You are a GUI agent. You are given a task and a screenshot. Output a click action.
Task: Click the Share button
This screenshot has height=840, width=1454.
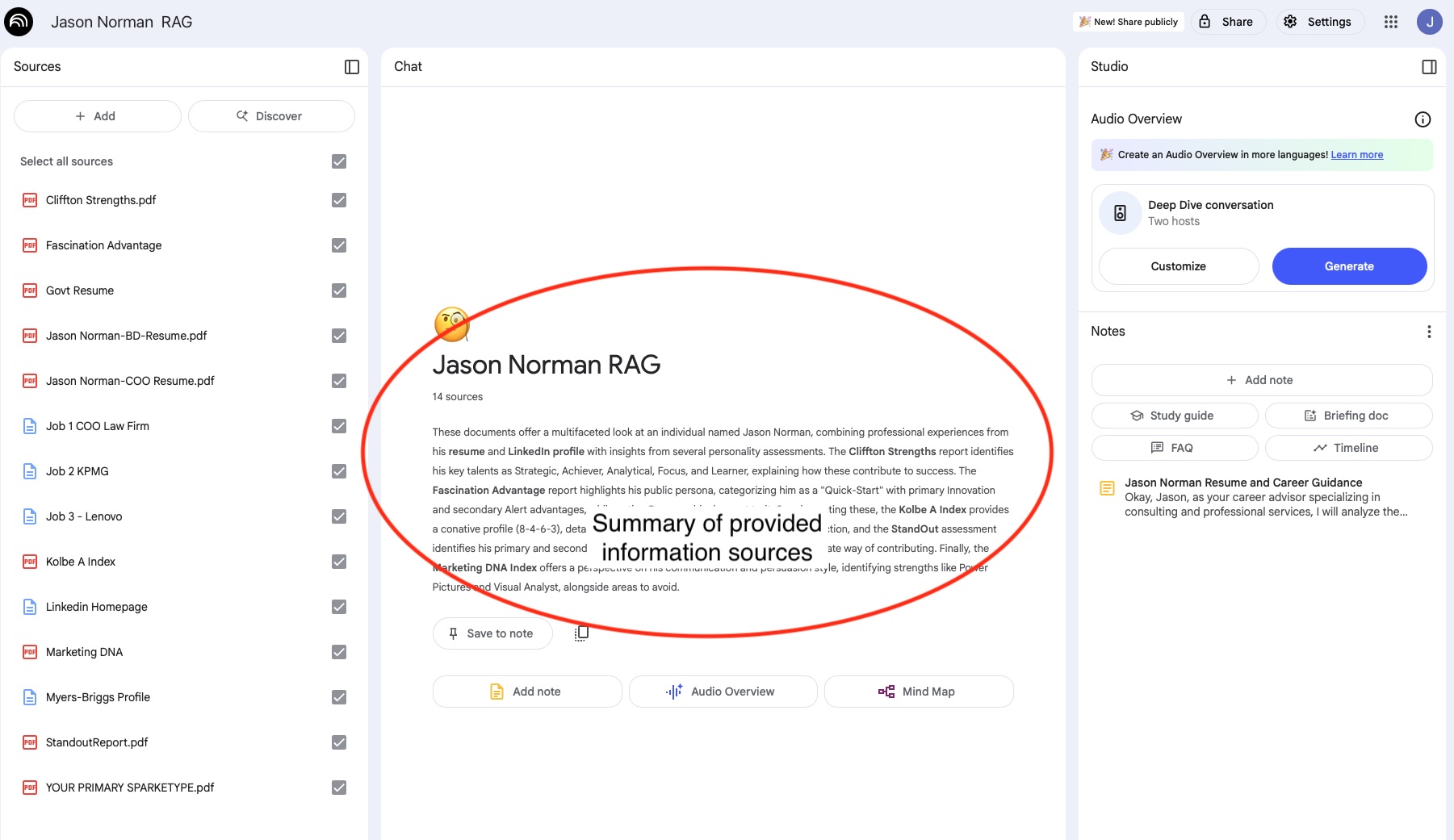point(1227,22)
